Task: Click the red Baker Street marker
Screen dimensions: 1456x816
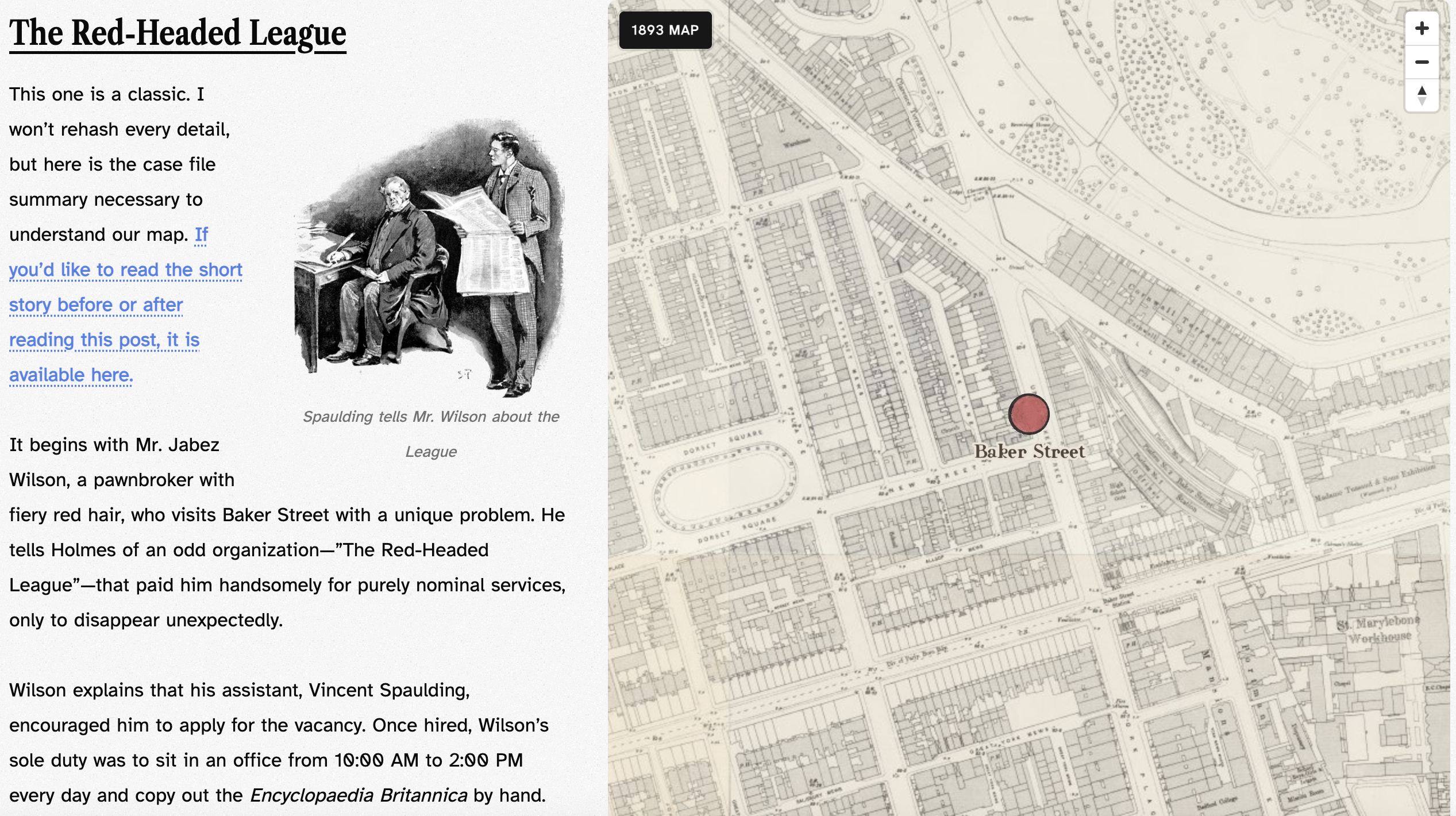Action: click(x=1029, y=414)
